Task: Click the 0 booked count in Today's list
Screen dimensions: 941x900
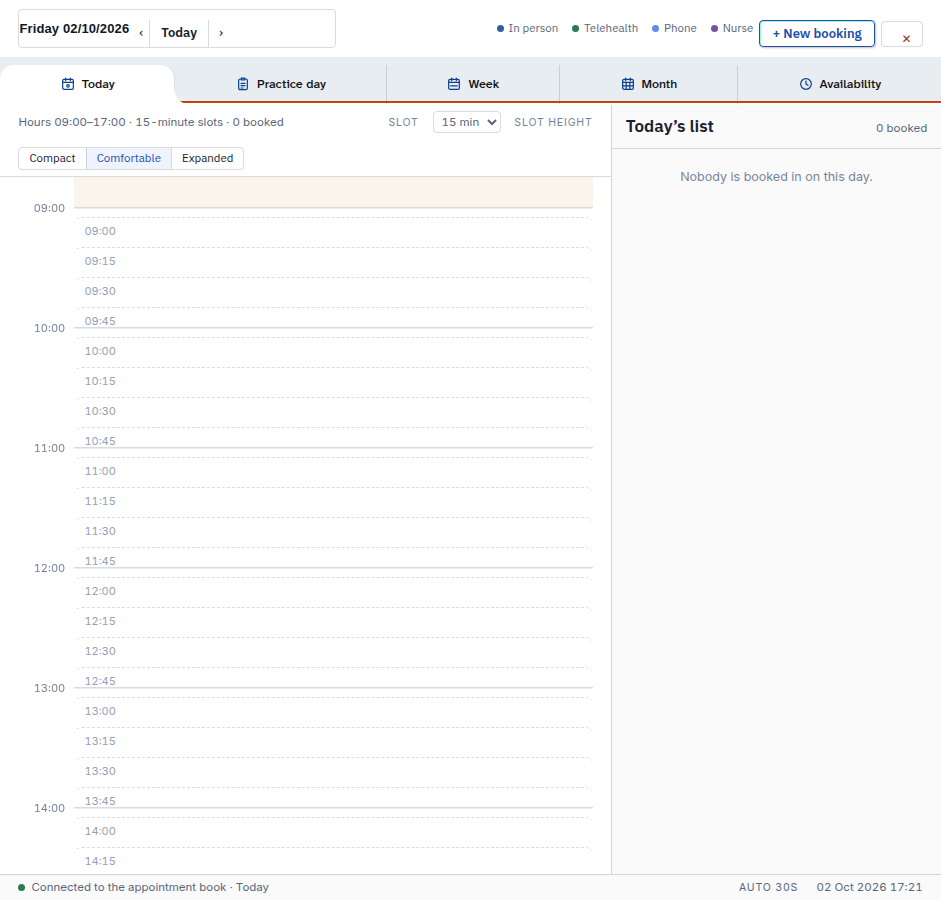Action: point(901,128)
